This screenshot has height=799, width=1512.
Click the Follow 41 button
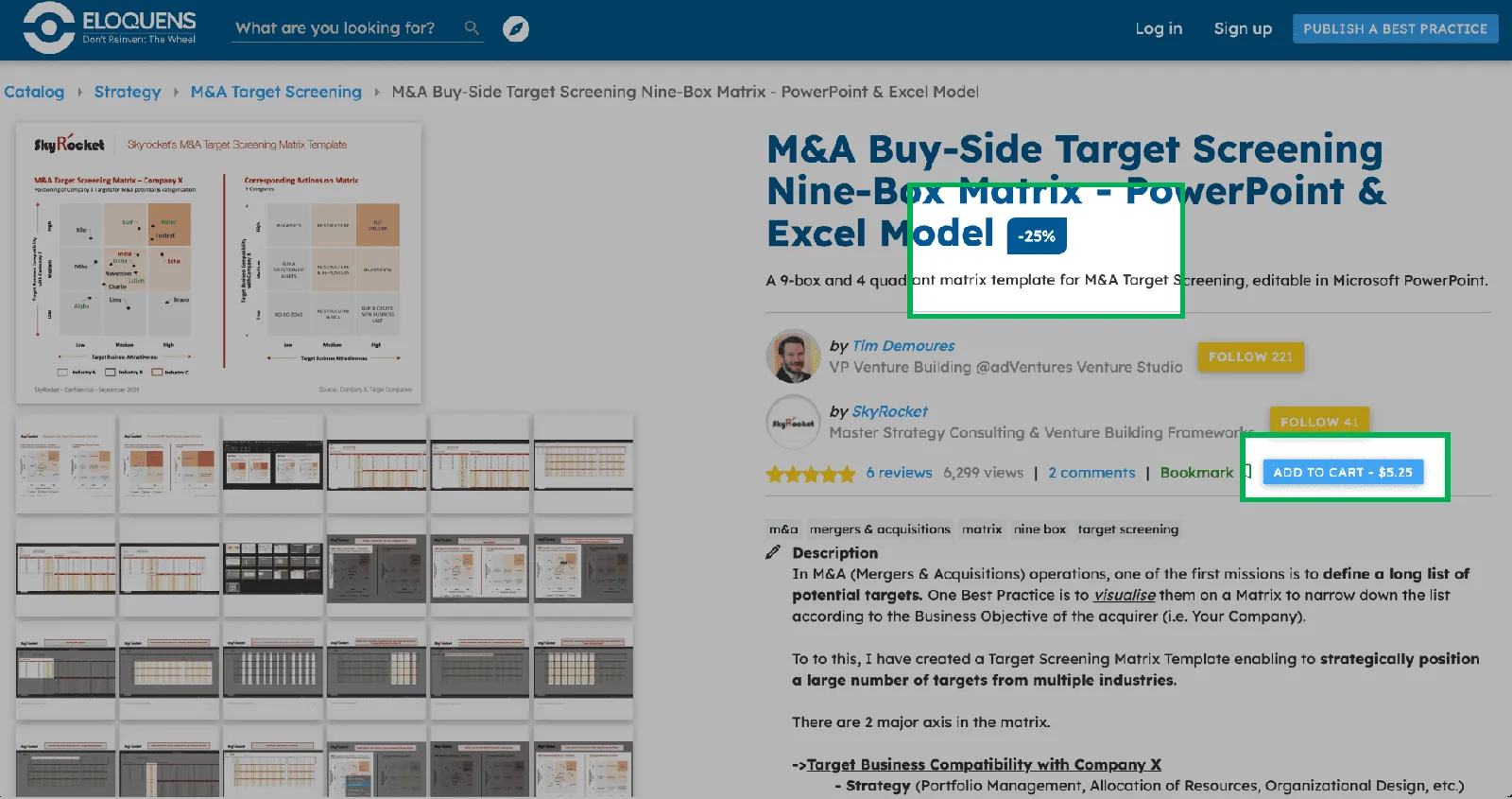[1319, 421]
